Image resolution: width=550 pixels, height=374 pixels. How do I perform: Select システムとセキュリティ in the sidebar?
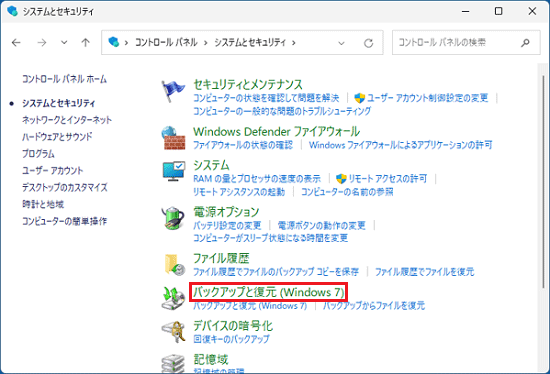click(59, 103)
